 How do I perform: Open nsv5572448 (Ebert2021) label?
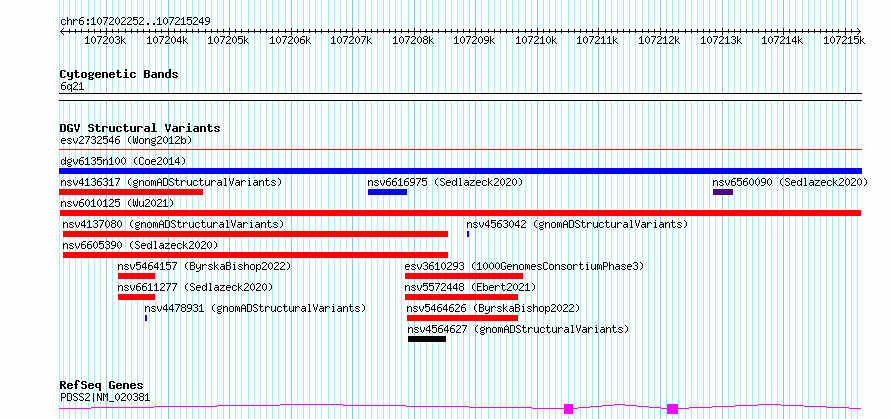(470, 287)
